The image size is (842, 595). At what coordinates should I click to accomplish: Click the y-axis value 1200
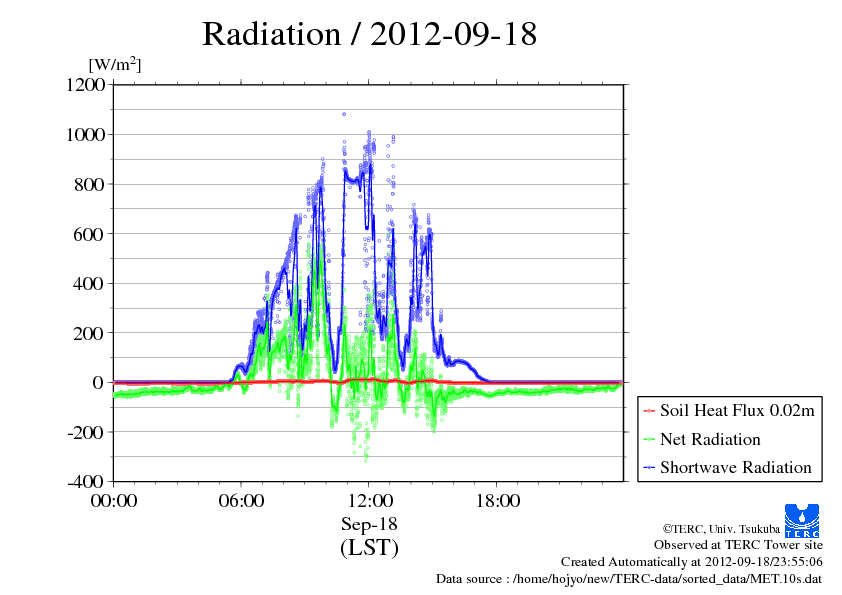click(85, 85)
